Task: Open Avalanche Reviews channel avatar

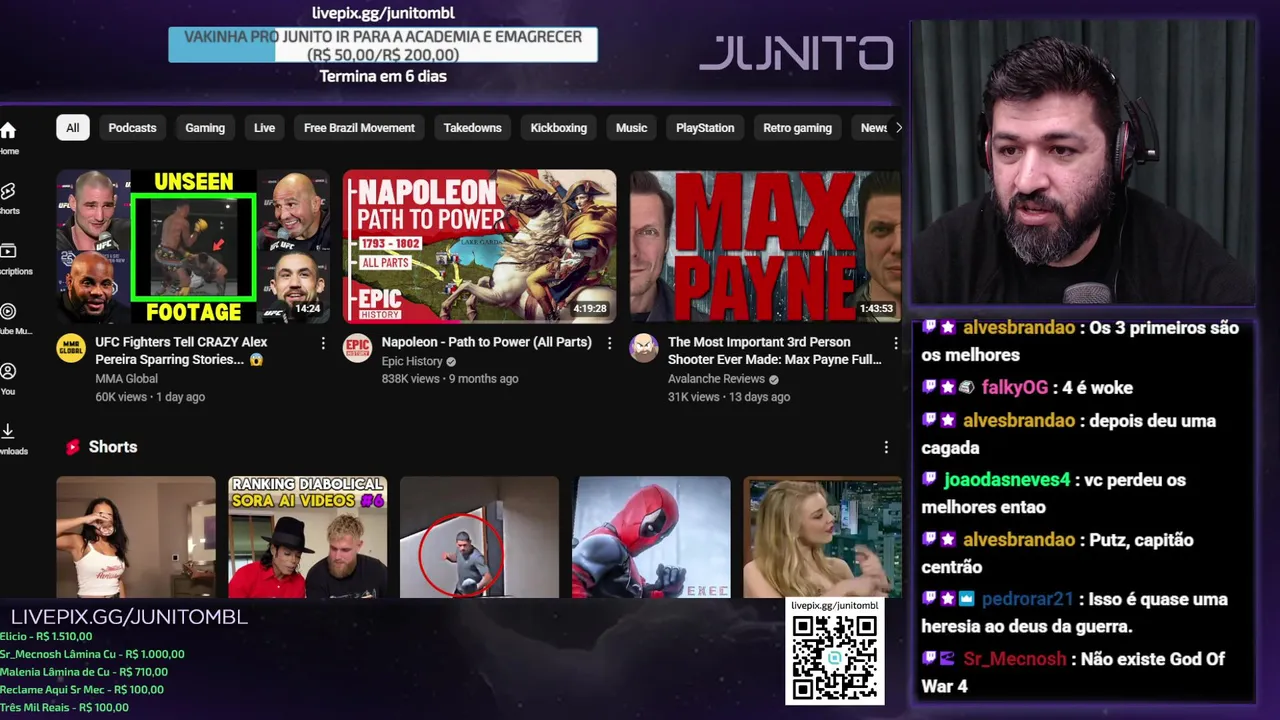Action: click(644, 348)
